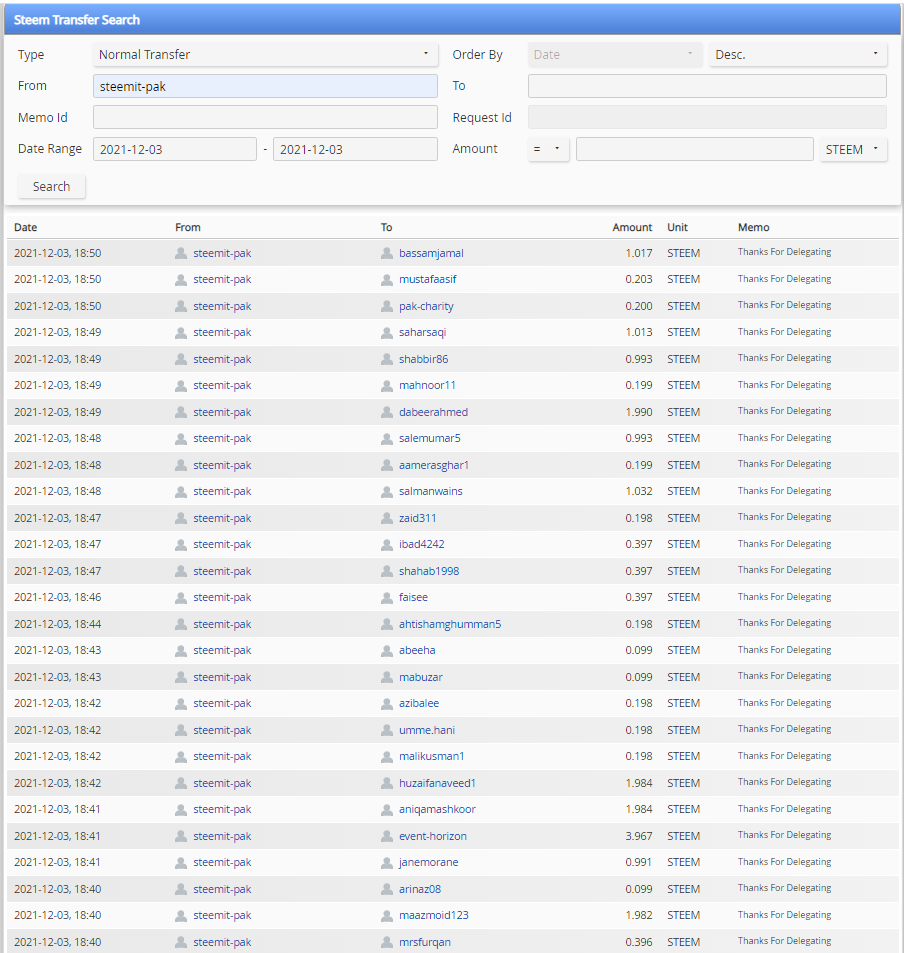This screenshot has width=904, height=953.
Task: Click the user avatar icon beside umme.hani
Action: pyautogui.click(x=387, y=731)
